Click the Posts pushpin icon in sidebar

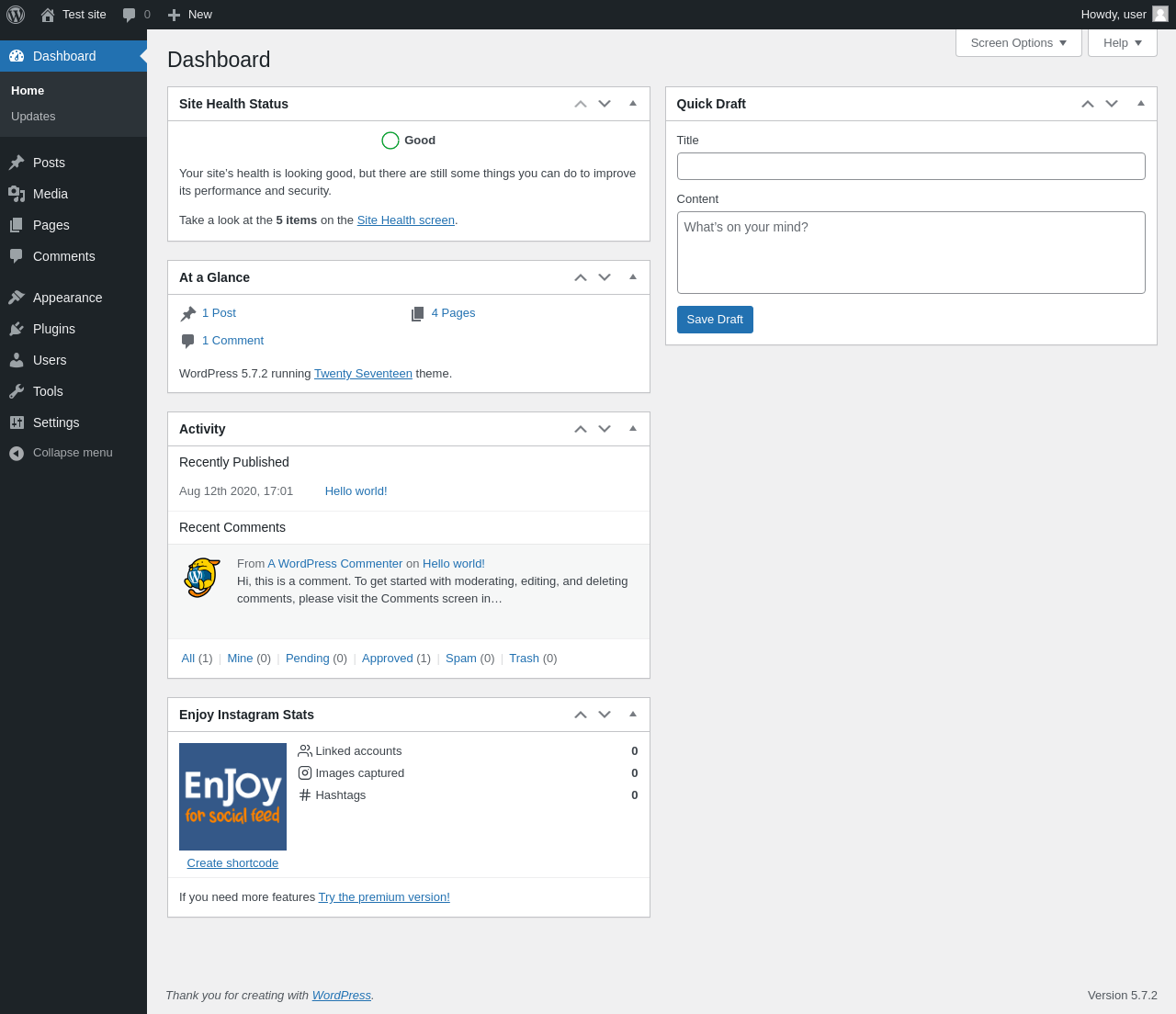pyautogui.click(x=17, y=163)
